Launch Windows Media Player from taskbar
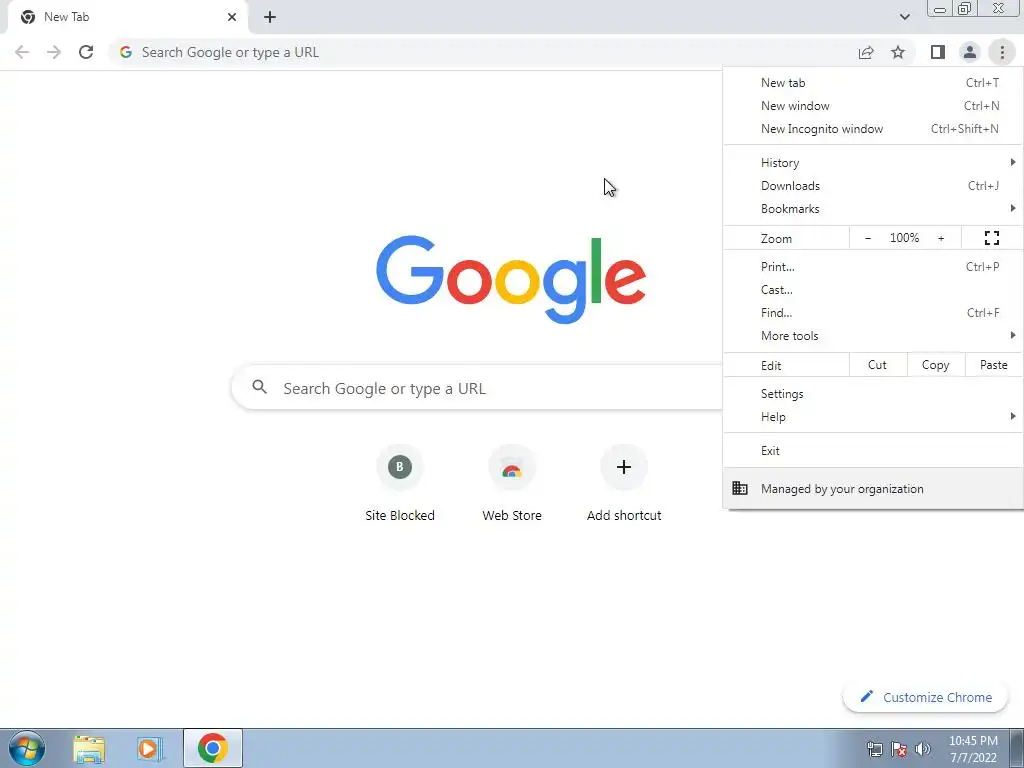1024x768 pixels. tap(149, 749)
